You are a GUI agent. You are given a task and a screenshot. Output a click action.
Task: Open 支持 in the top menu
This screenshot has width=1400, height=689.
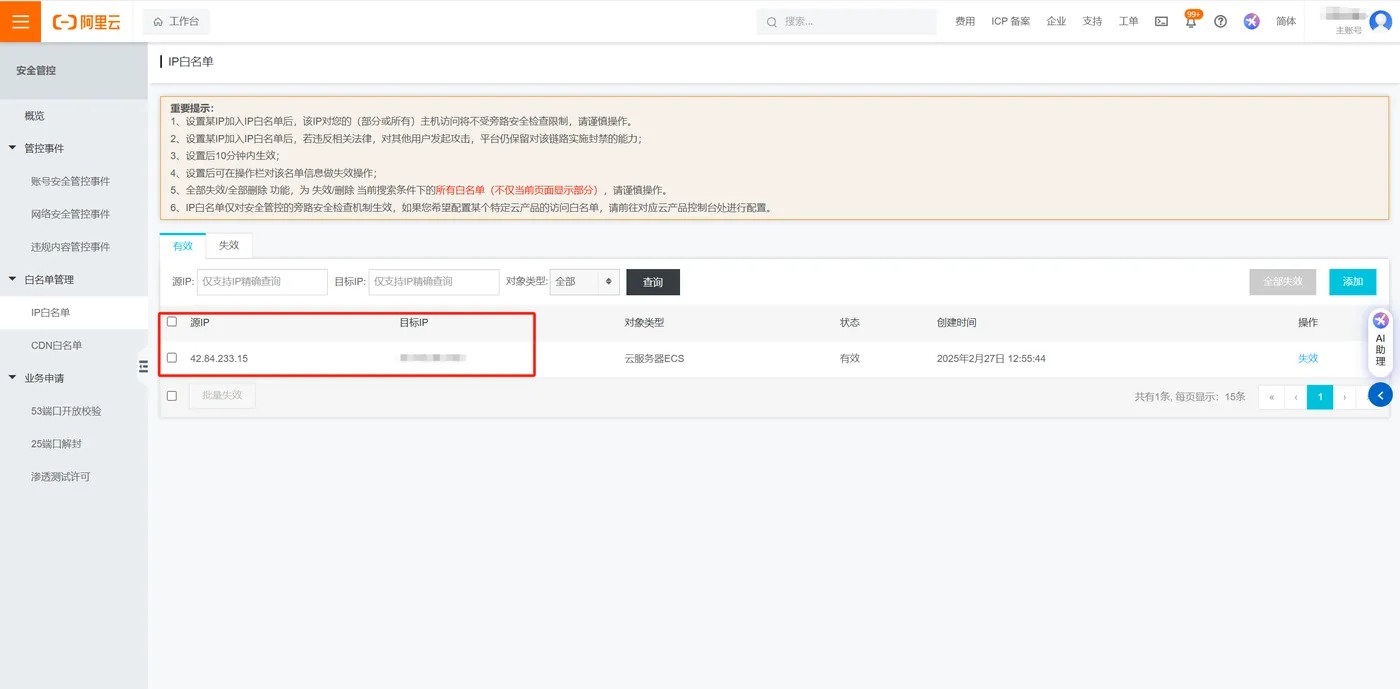pyautogui.click(x=1092, y=21)
